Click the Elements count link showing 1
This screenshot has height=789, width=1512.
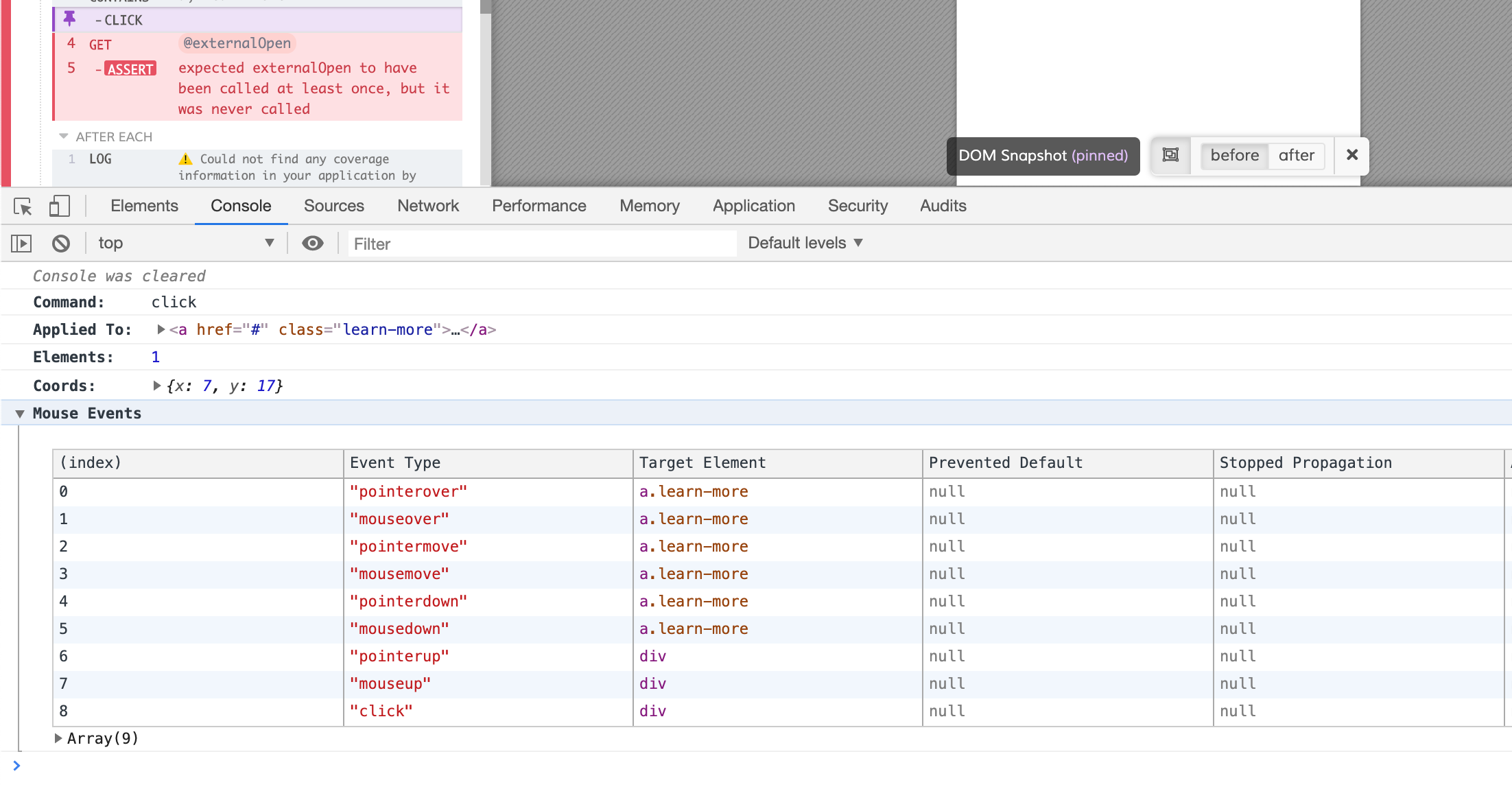(x=156, y=357)
